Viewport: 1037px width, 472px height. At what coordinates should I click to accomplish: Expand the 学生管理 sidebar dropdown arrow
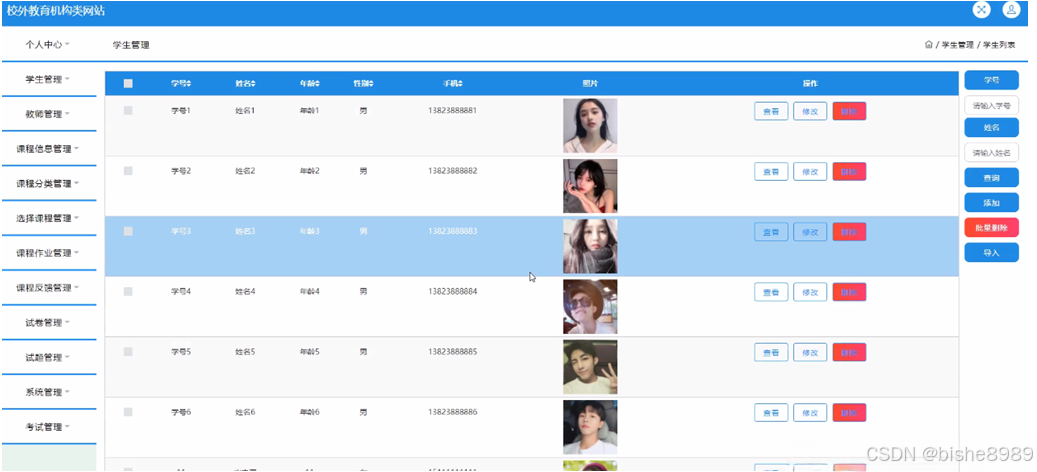click(x=67, y=79)
